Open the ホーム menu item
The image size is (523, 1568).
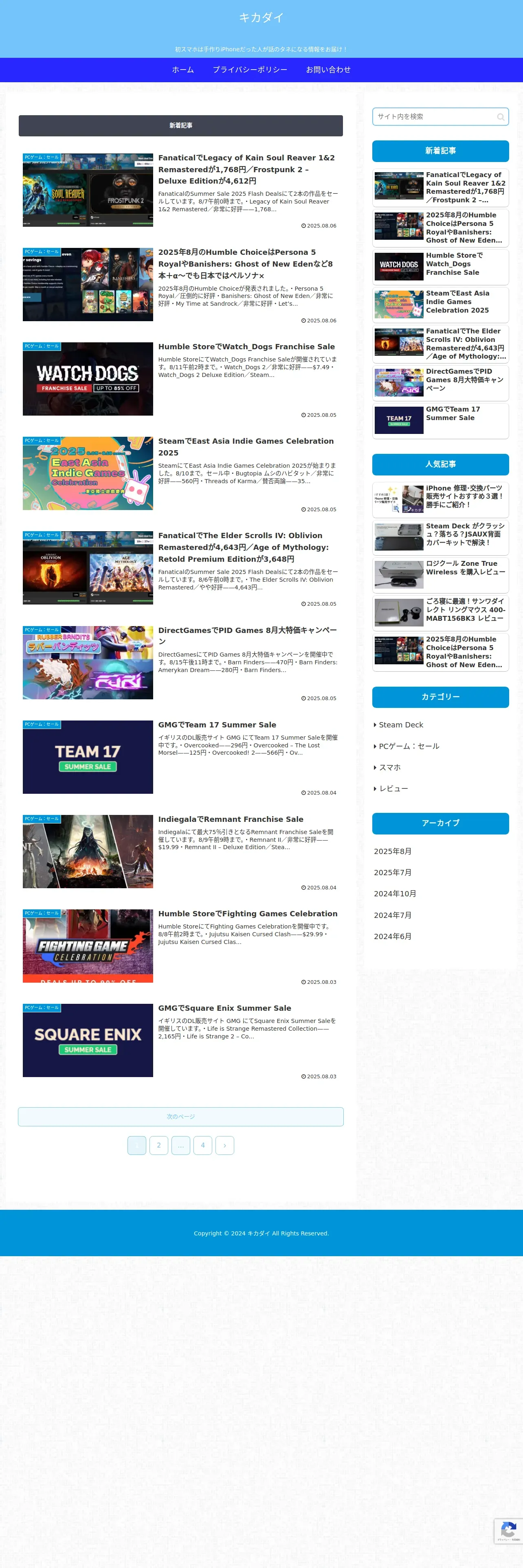182,70
